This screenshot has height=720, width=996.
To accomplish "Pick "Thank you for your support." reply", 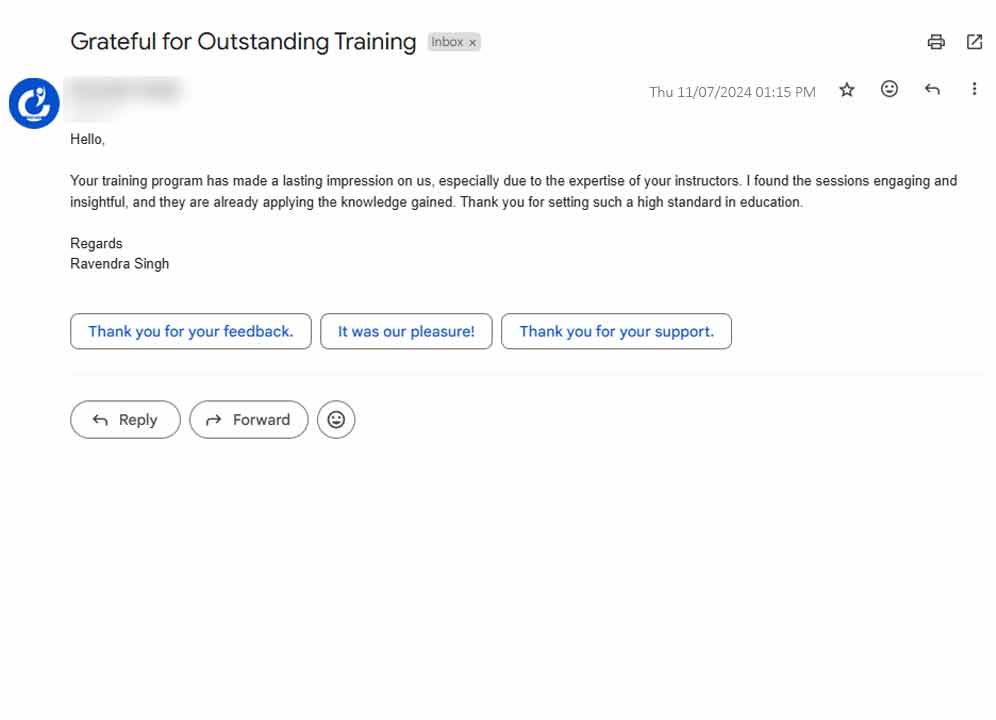I will coord(616,331).
